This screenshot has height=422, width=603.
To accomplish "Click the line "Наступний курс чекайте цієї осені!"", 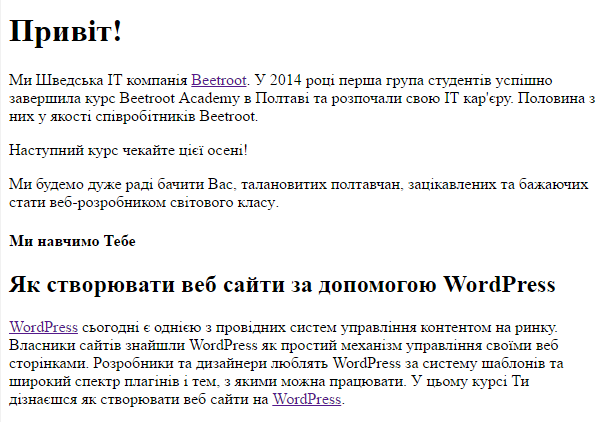I will pos(128,150).
